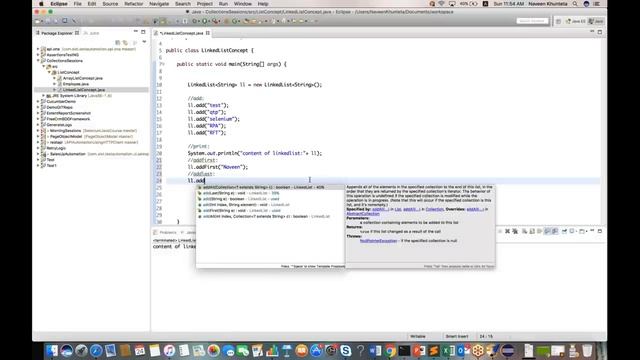Image resolution: width=640 pixels, height=360 pixels.
Task: Select LinkedListConcept.java in Package Explorer
Action: tap(84, 90)
